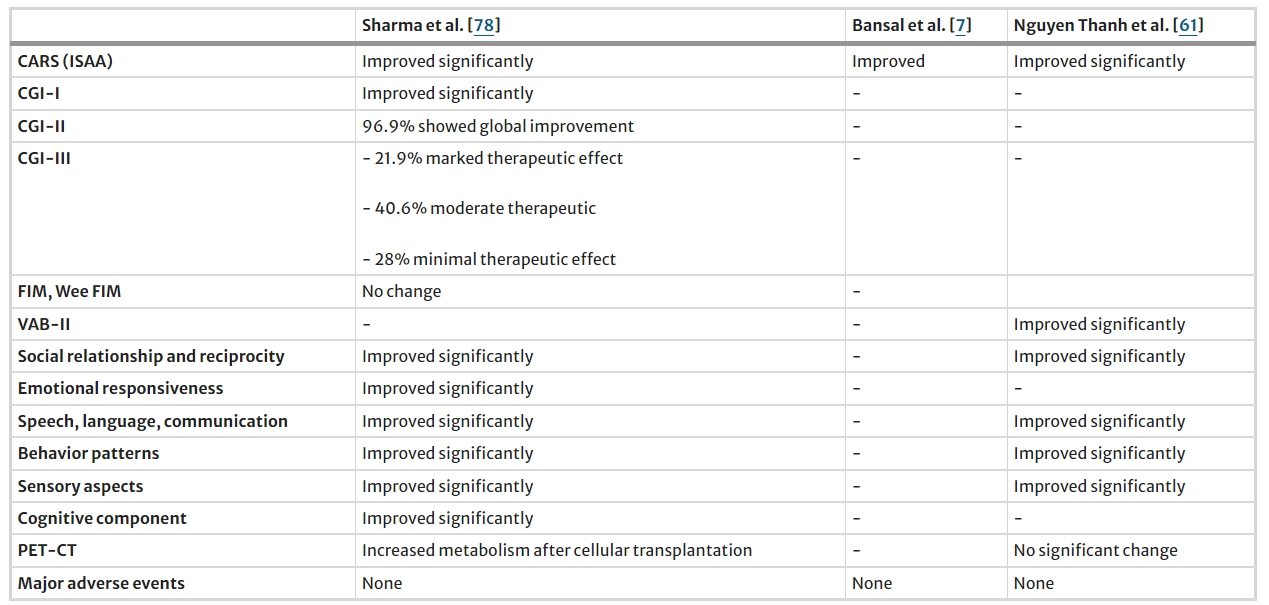
Task: Select the "No significant change" cell
Action: (x=1095, y=550)
